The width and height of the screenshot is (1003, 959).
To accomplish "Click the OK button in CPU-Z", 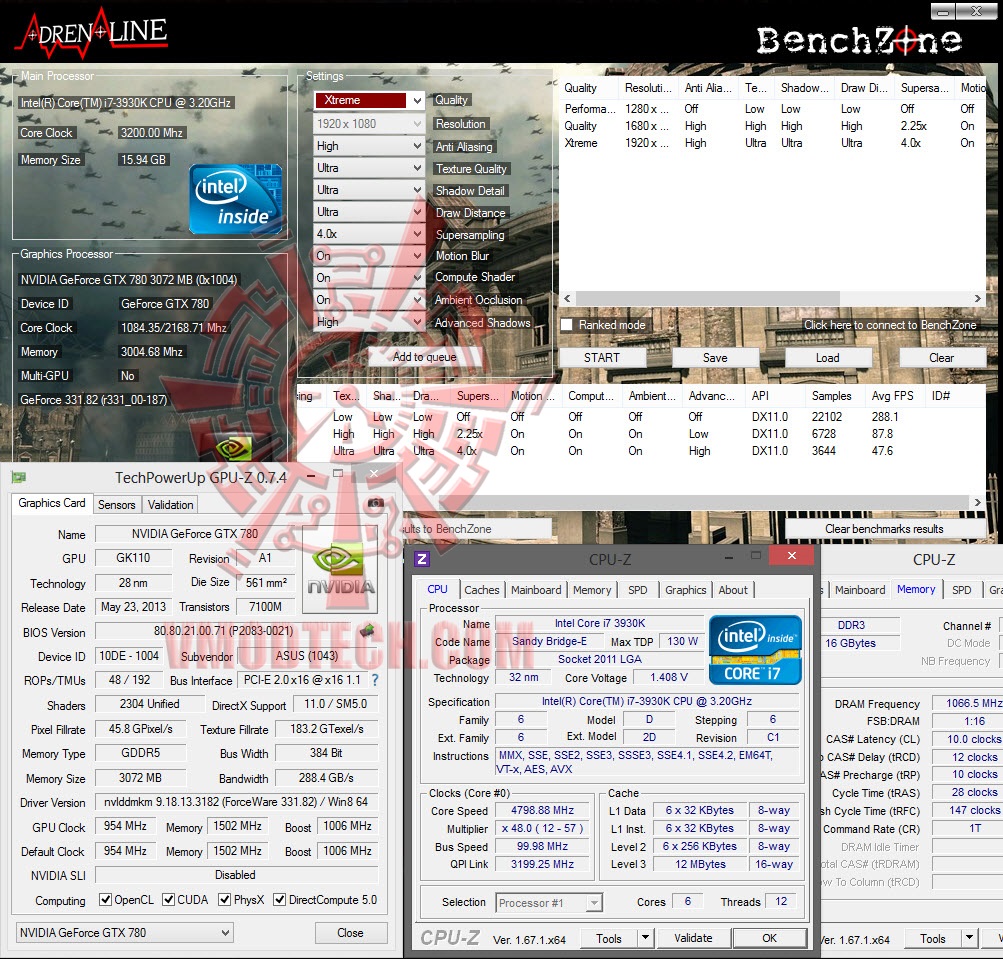I will (770, 938).
